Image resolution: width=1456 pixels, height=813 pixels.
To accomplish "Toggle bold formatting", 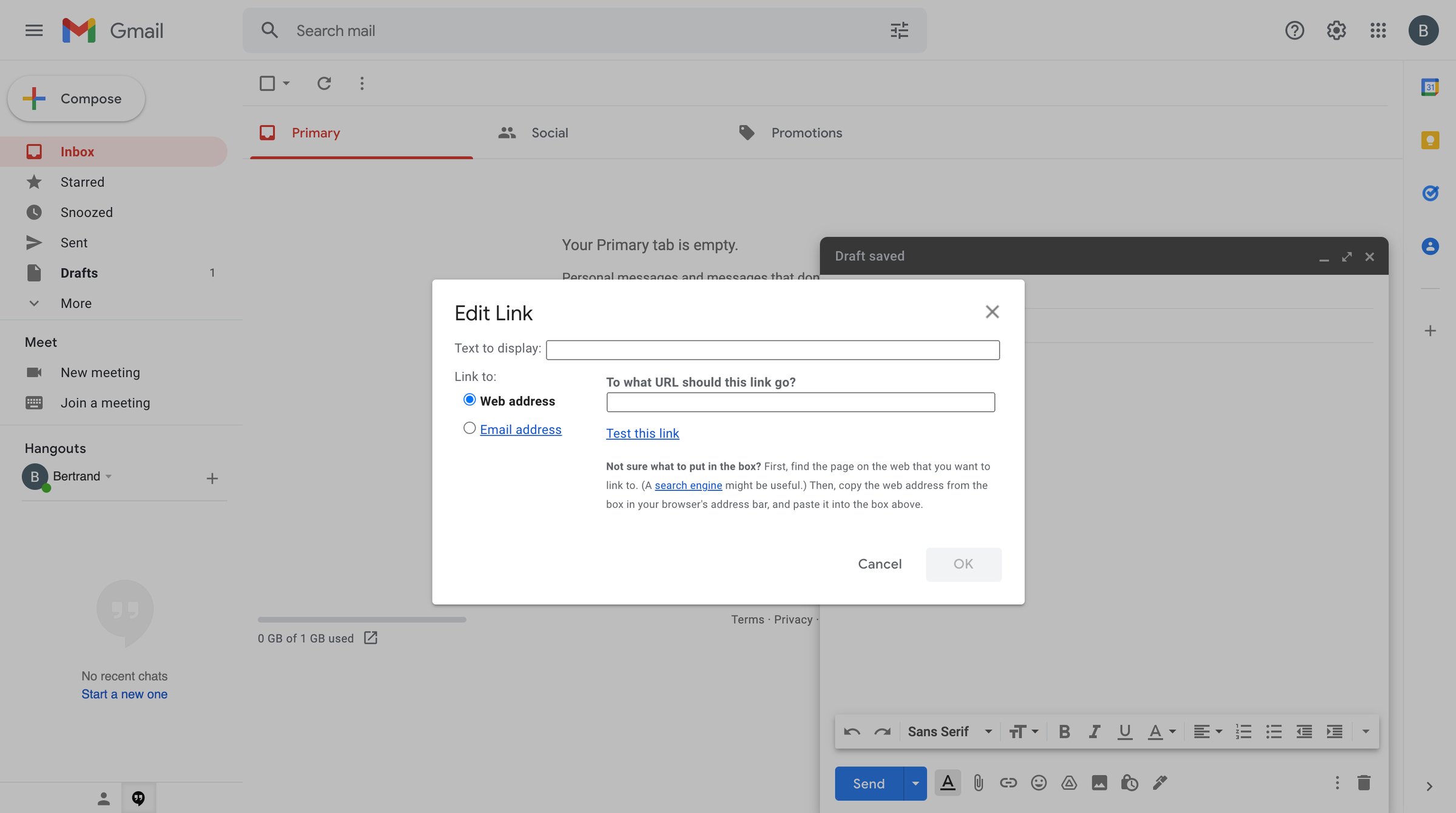I will click(x=1064, y=732).
